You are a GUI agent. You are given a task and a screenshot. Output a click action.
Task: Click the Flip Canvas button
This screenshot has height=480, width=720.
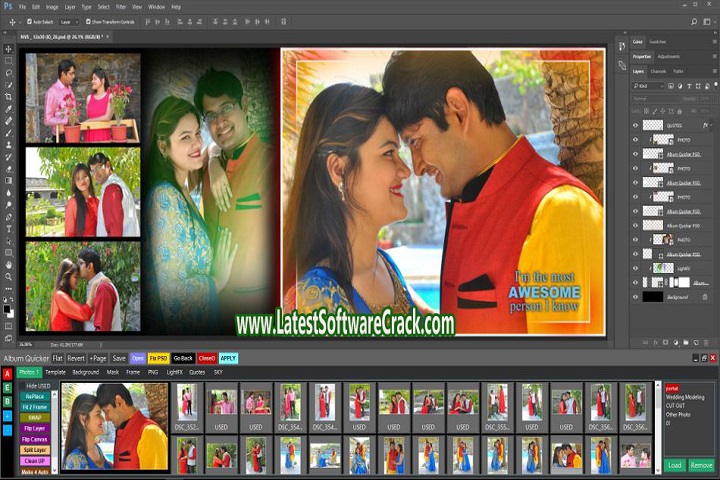click(x=35, y=440)
